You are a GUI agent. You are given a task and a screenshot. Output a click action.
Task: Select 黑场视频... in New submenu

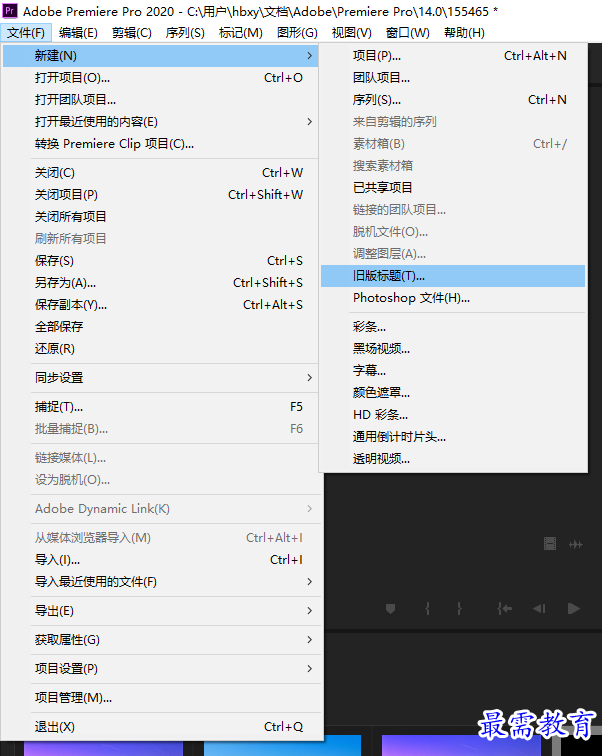click(453, 349)
